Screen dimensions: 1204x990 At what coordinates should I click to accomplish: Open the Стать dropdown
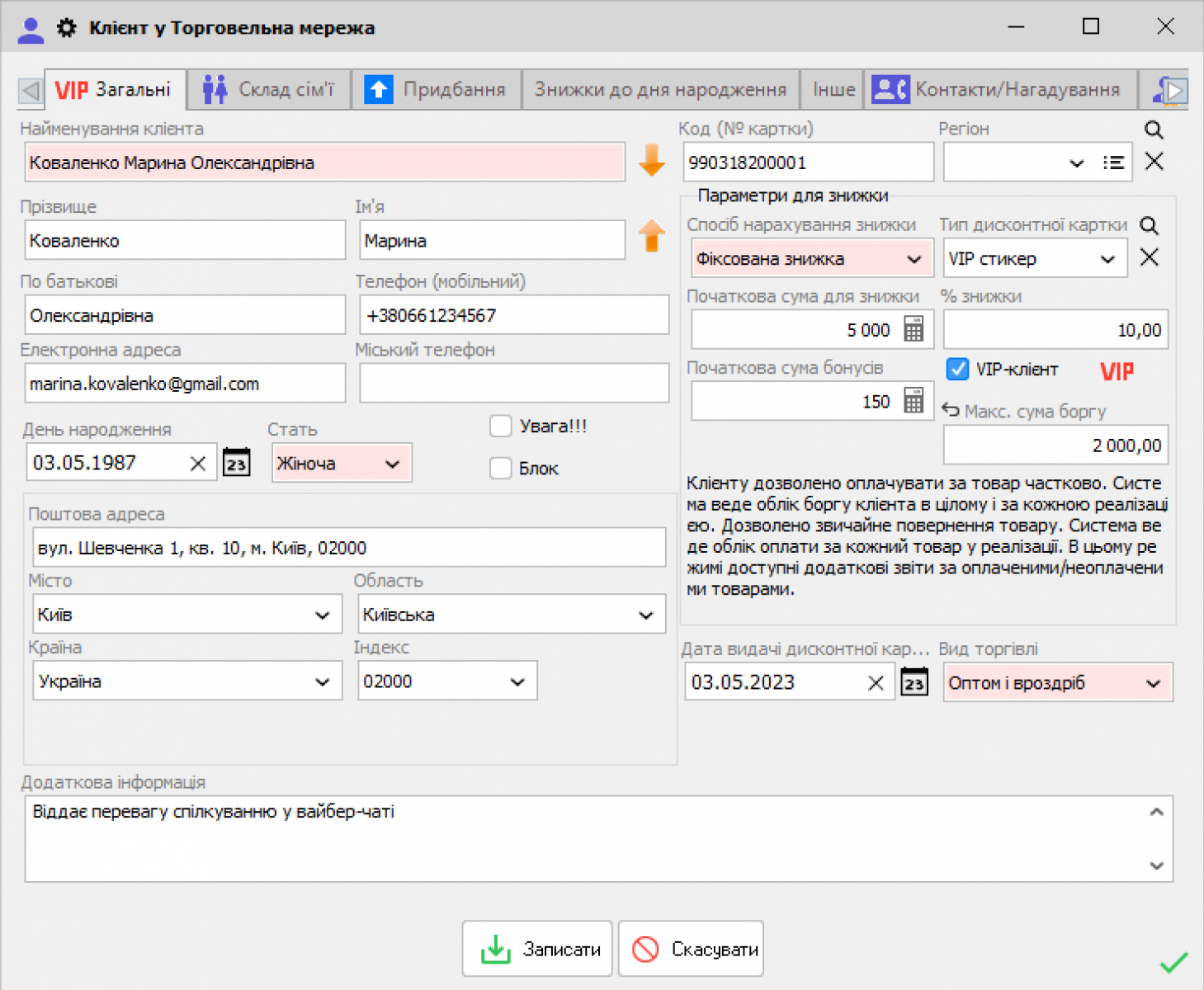click(393, 463)
